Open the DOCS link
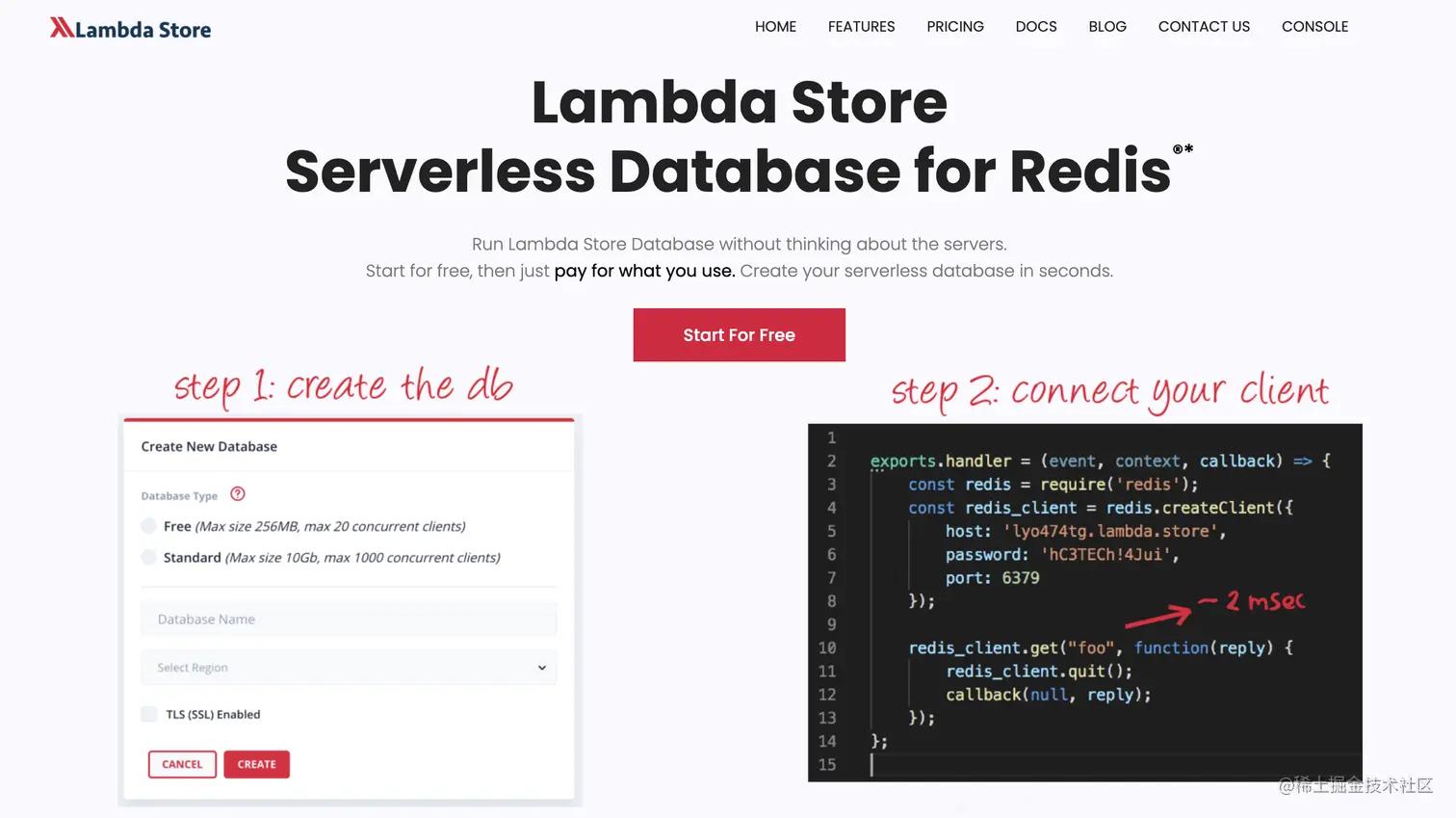The image size is (1456, 818). click(x=1036, y=27)
